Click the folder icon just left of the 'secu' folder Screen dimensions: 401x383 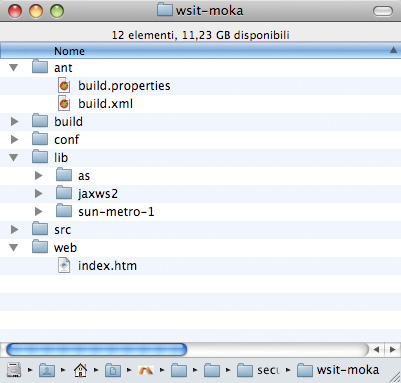[x=212, y=370]
